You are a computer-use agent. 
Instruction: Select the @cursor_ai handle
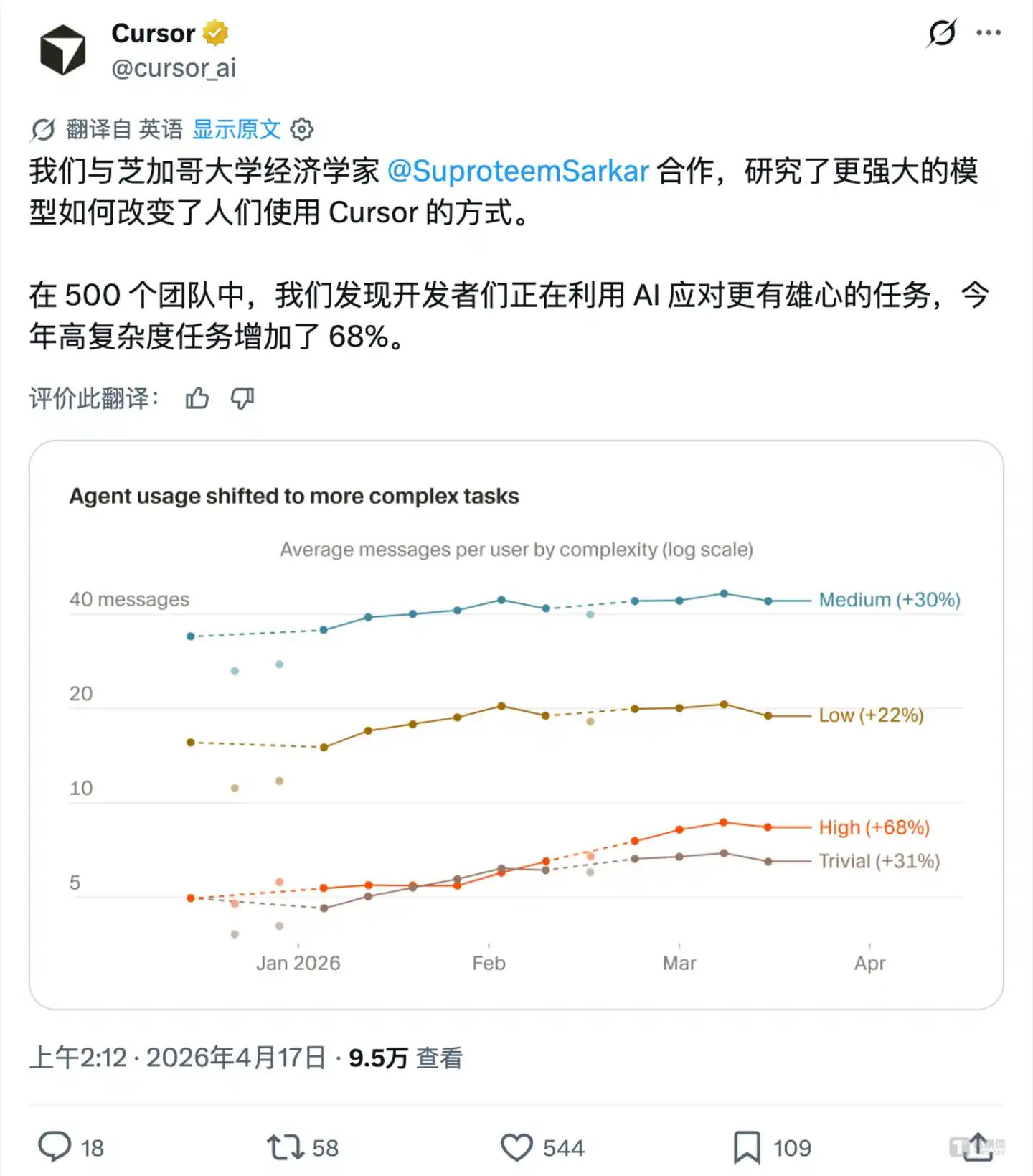[172, 69]
